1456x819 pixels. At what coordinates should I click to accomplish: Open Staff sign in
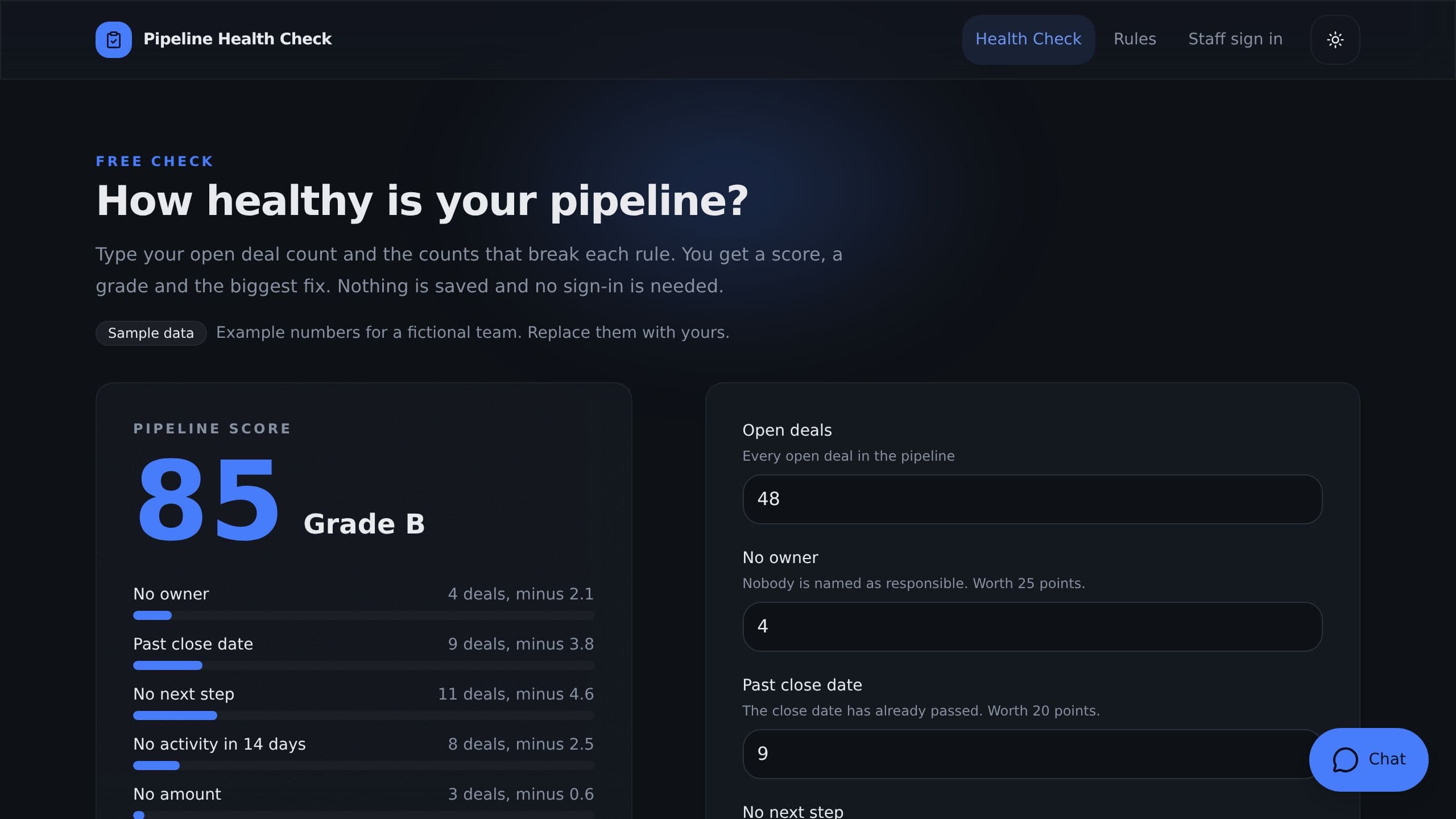pyautogui.click(x=1235, y=39)
